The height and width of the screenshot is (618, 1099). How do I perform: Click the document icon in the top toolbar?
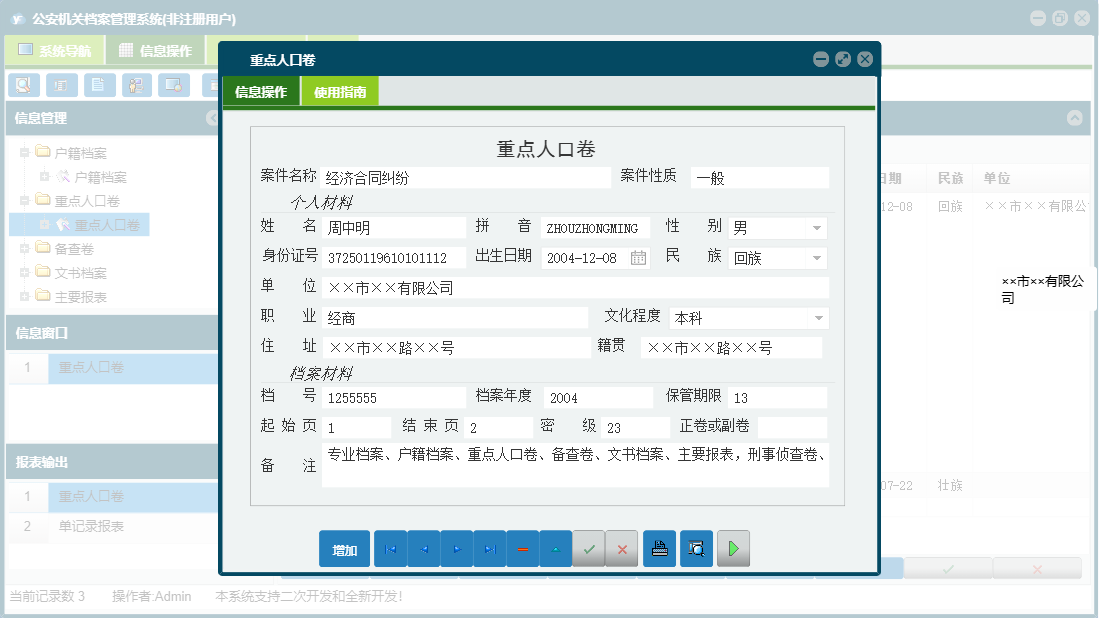pyautogui.click(x=98, y=85)
